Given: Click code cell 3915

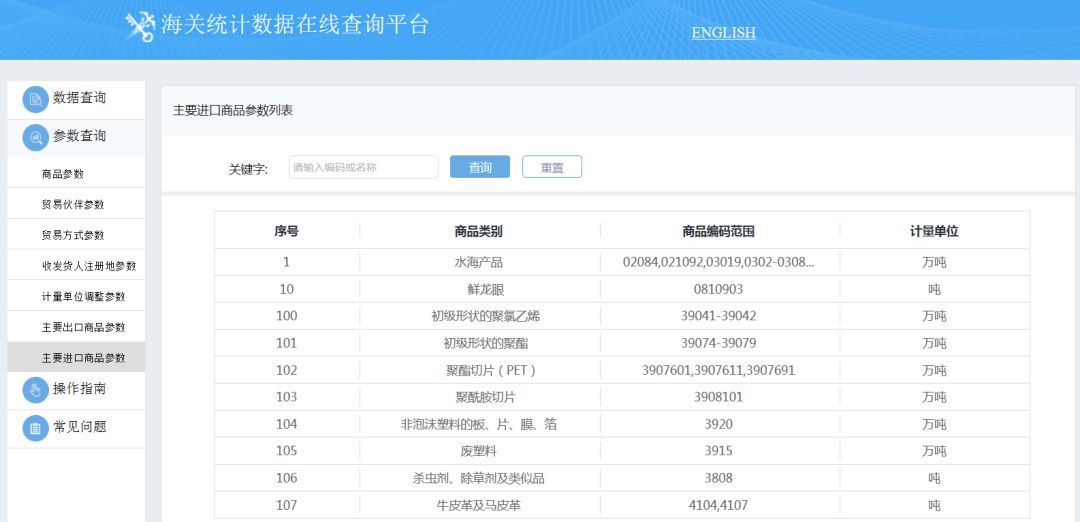Looking at the screenshot, I should coord(718,451).
